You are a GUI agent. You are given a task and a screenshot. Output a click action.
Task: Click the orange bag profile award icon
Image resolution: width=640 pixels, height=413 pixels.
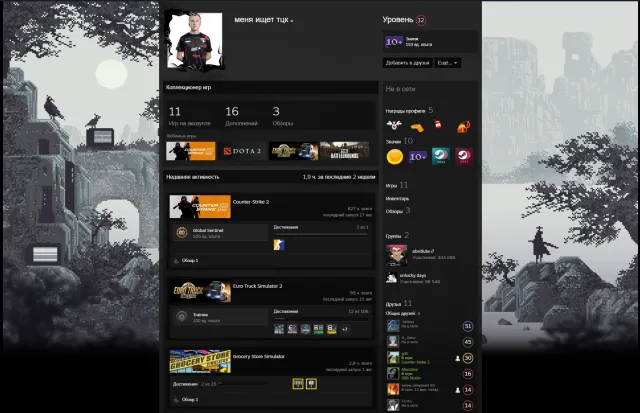click(x=463, y=127)
